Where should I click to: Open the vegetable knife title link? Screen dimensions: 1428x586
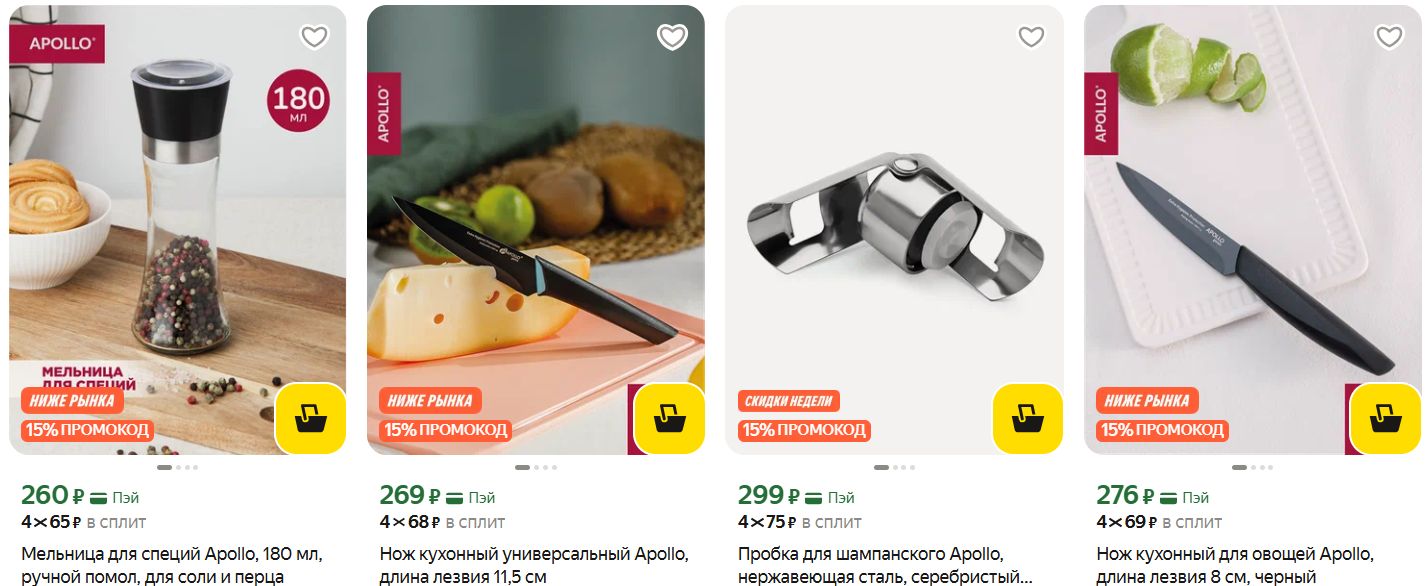tap(1235, 565)
